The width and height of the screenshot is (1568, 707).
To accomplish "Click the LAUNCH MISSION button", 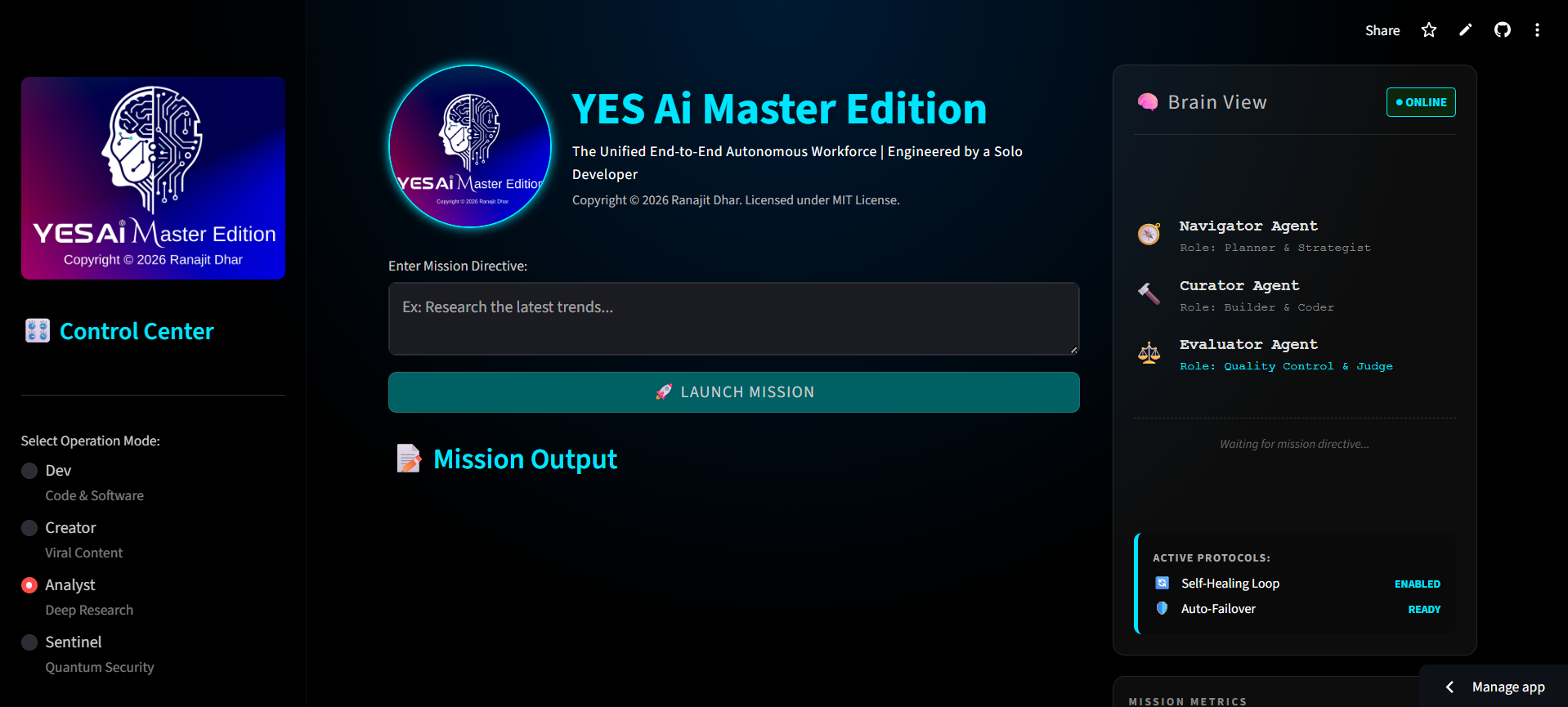I will pos(734,392).
